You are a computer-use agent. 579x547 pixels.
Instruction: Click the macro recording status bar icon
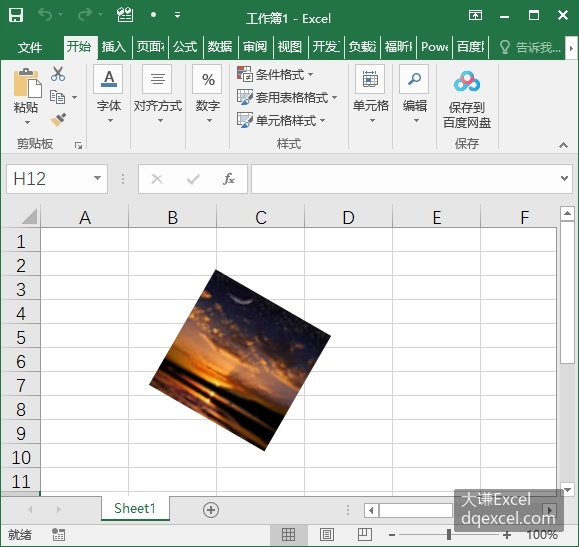click(58, 534)
